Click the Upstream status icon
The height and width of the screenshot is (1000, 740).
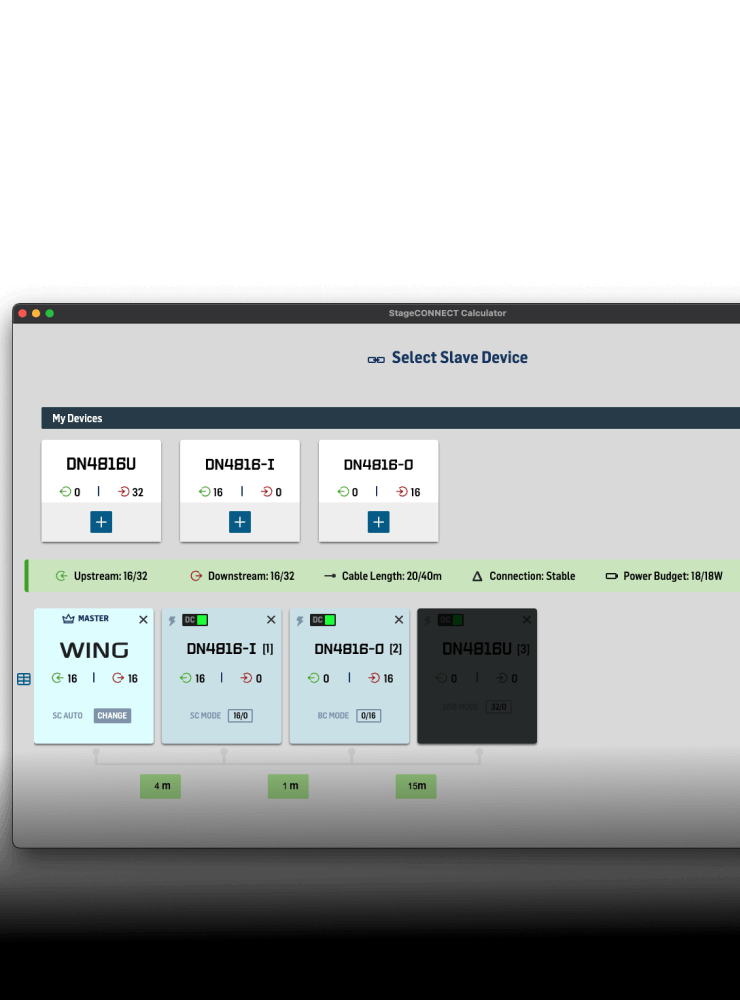pyautogui.click(x=61, y=576)
